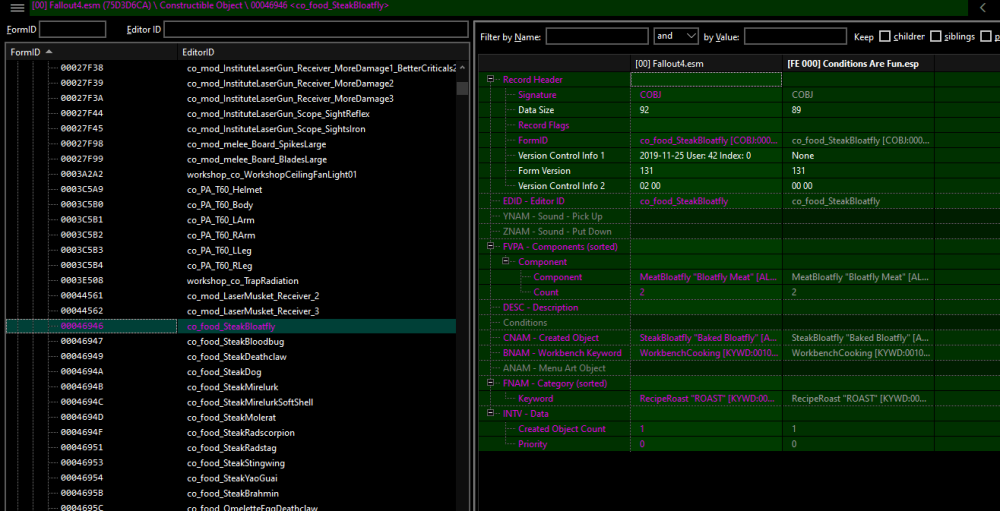
Task: Select record co_PA_T60_Helmet
Action: (224, 189)
